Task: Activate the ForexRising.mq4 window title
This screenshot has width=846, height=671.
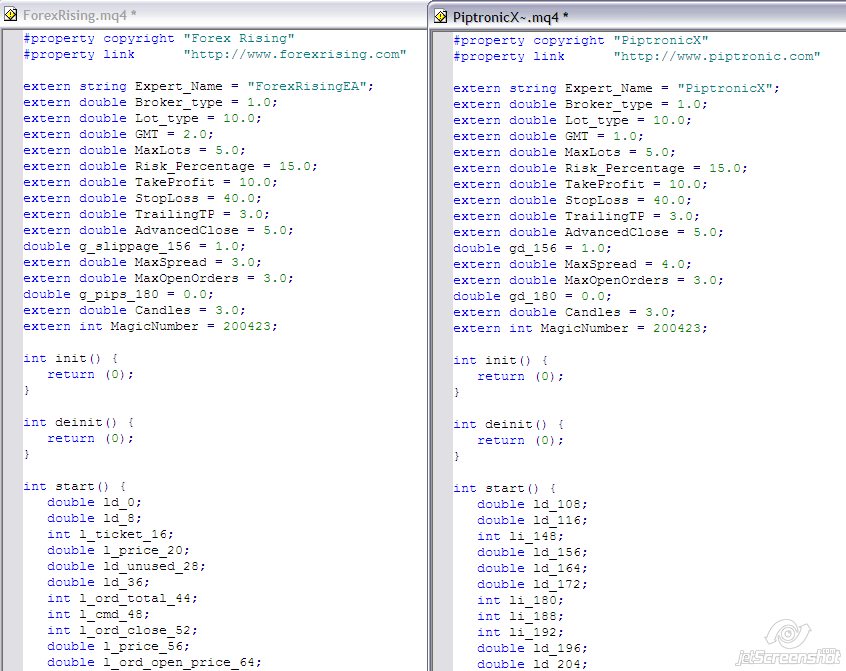Action: 79,15
